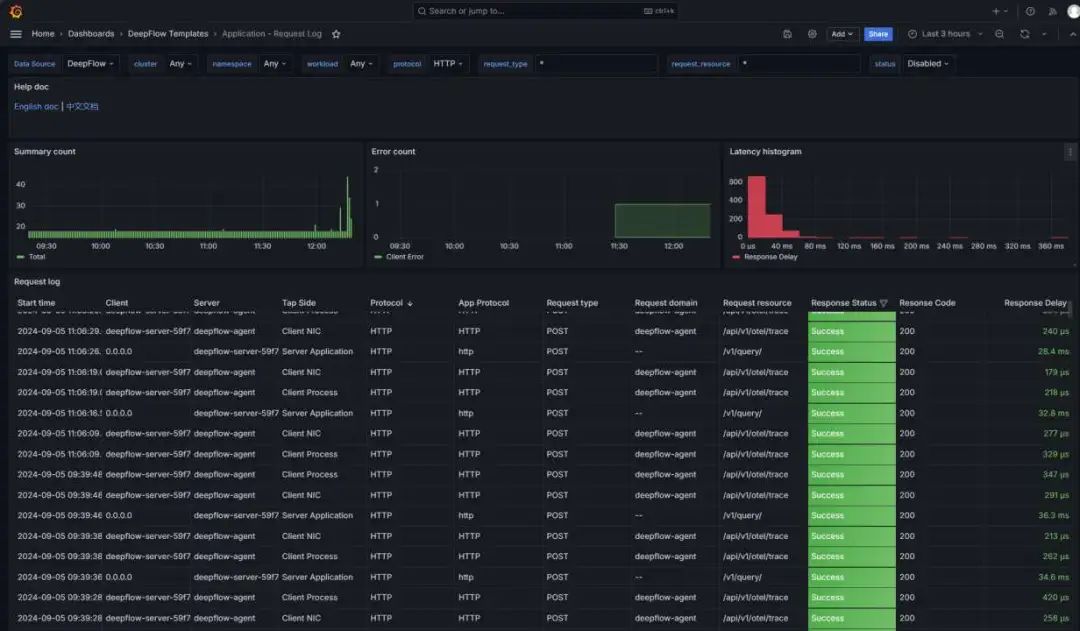This screenshot has width=1080, height=631.
Task: Save the dashboard using the save icon
Action: click(787, 34)
